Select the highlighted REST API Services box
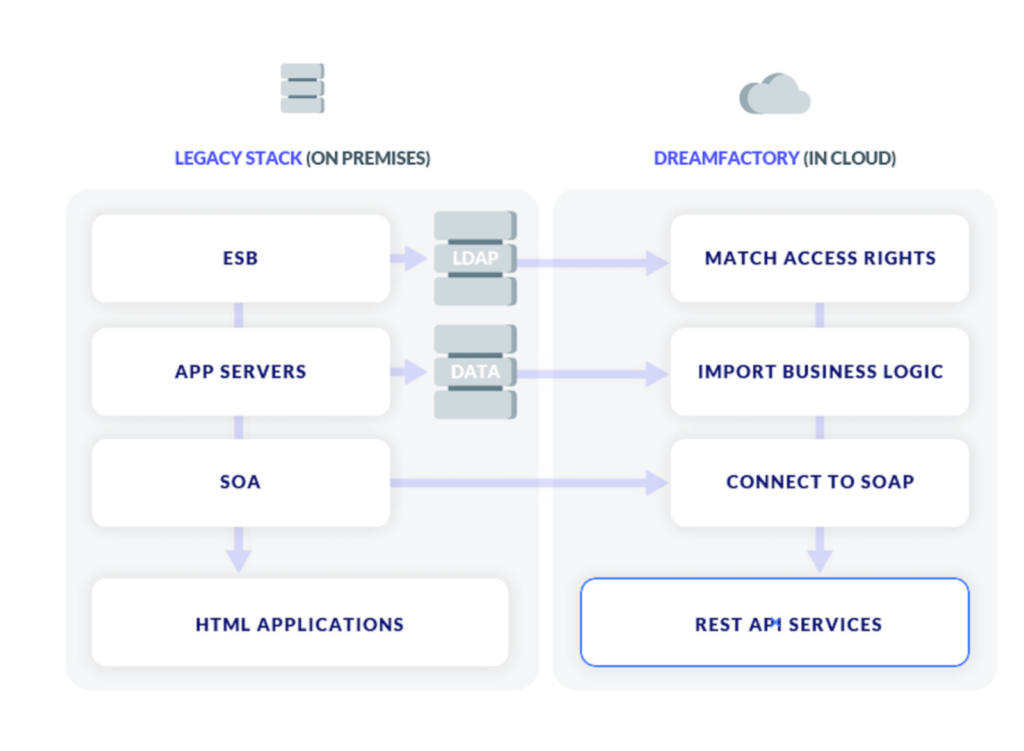The image size is (1024, 751). (774, 624)
